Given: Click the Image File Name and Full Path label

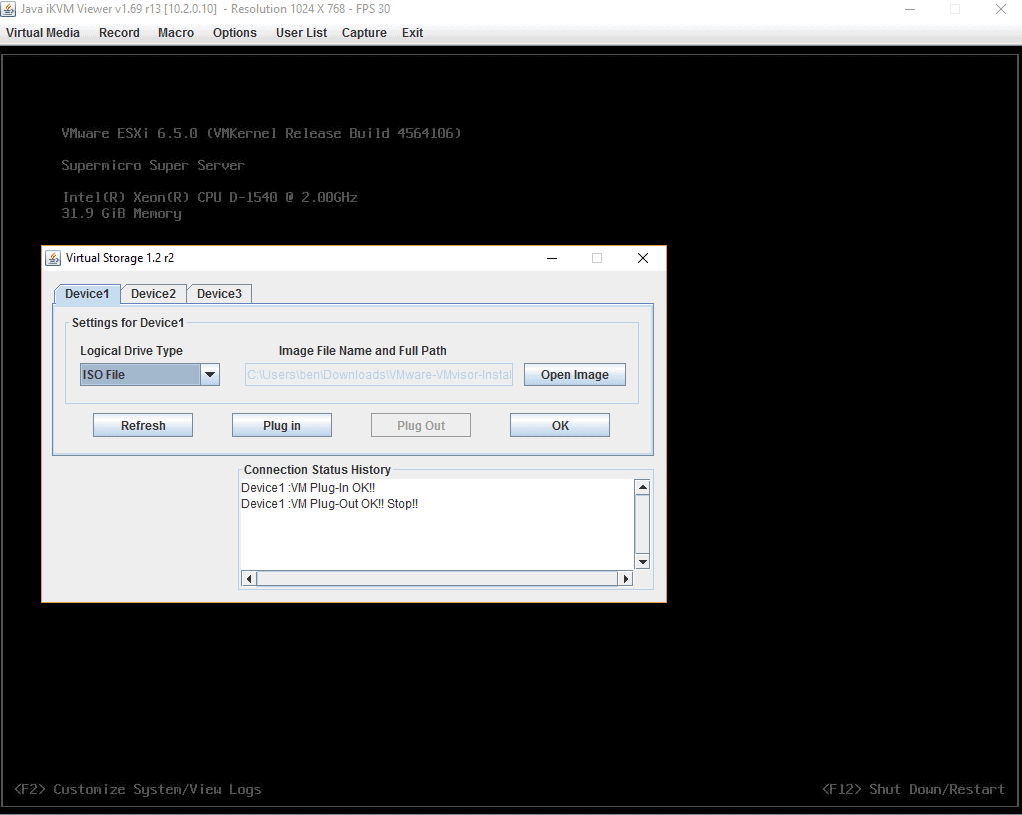Looking at the screenshot, I should (x=362, y=351).
